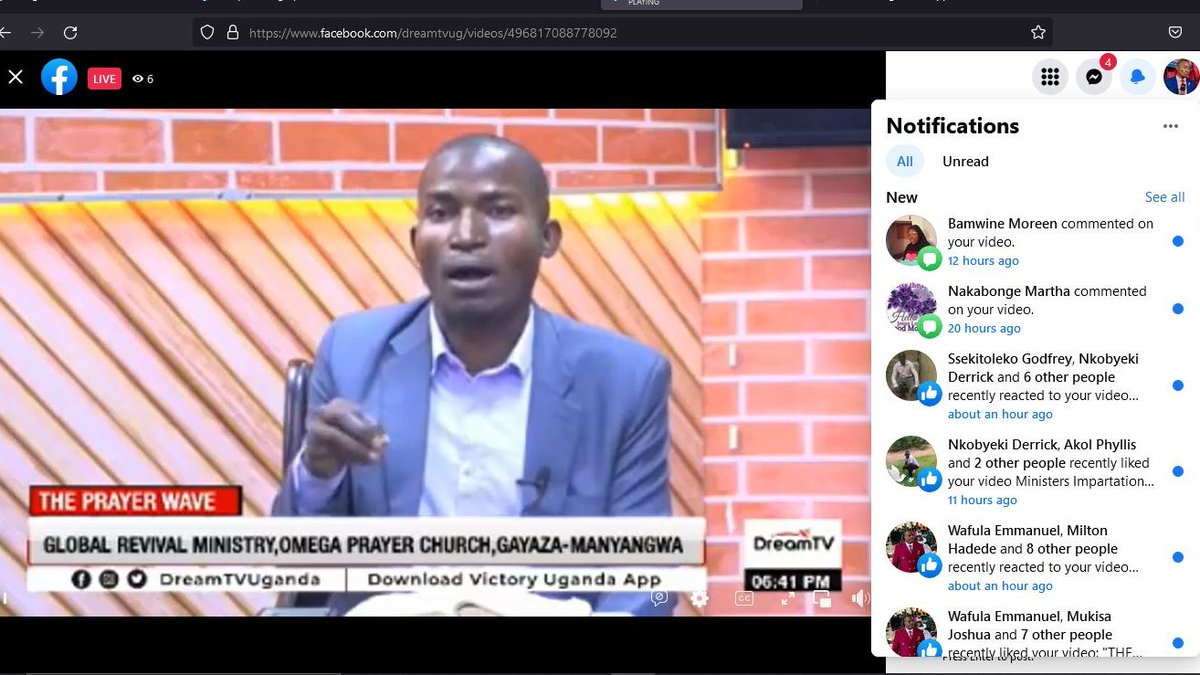The height and width of the screenshot is (675, 1200).
Task: Open the Facebook menu grid icon
Action: (1050, 77)
